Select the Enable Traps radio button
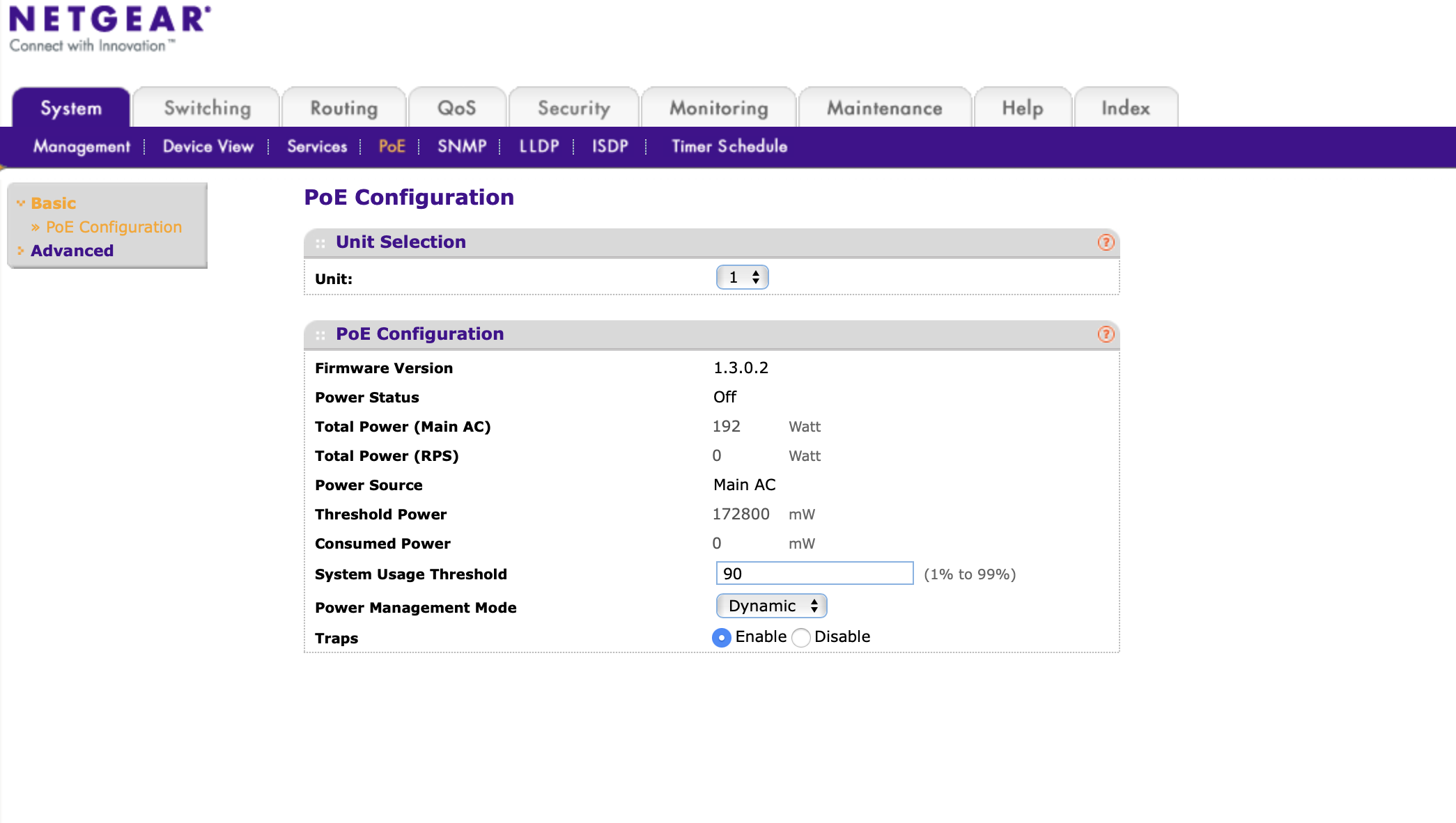This screenshot has width=1456, height=823. tap(722, 637)
